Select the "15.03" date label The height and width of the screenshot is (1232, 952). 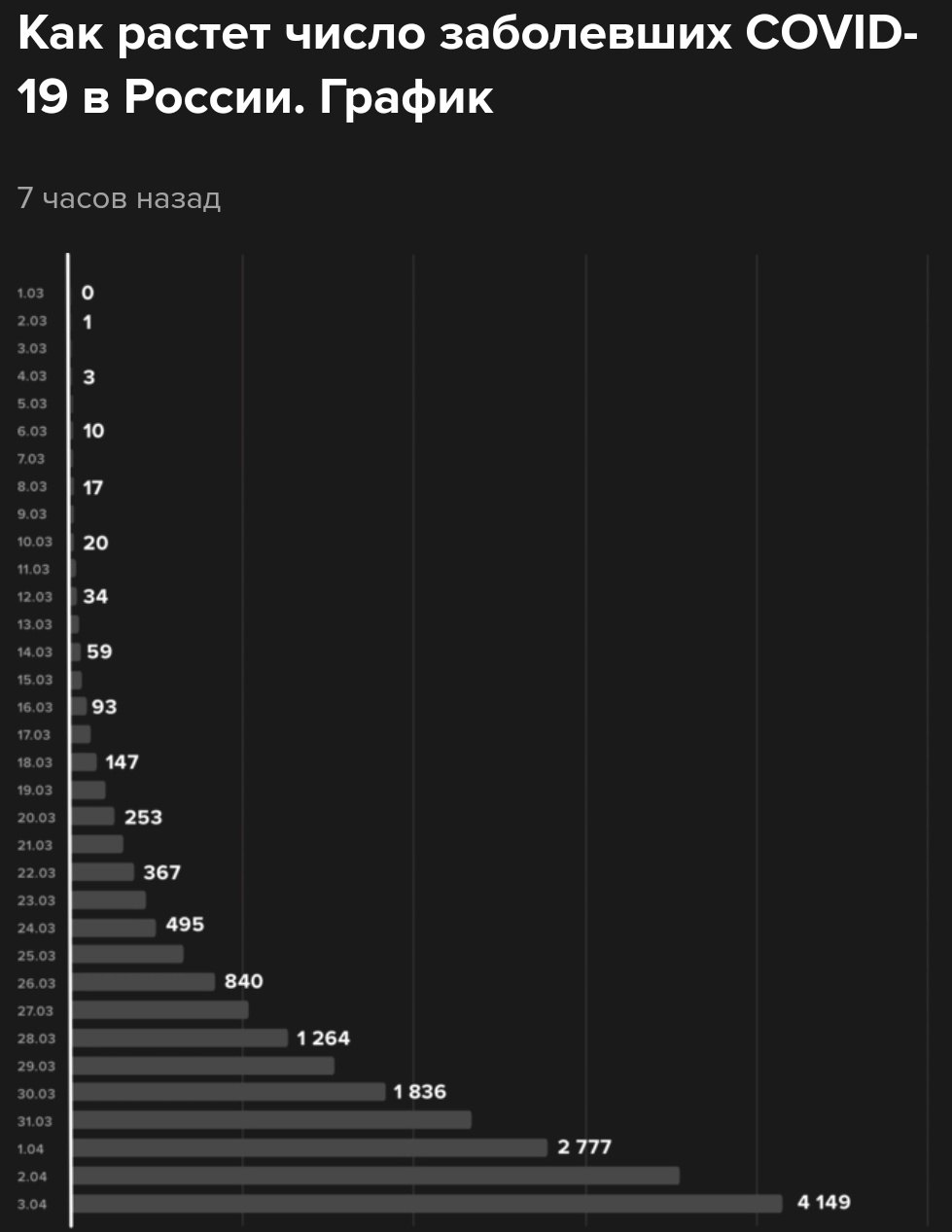35,680
